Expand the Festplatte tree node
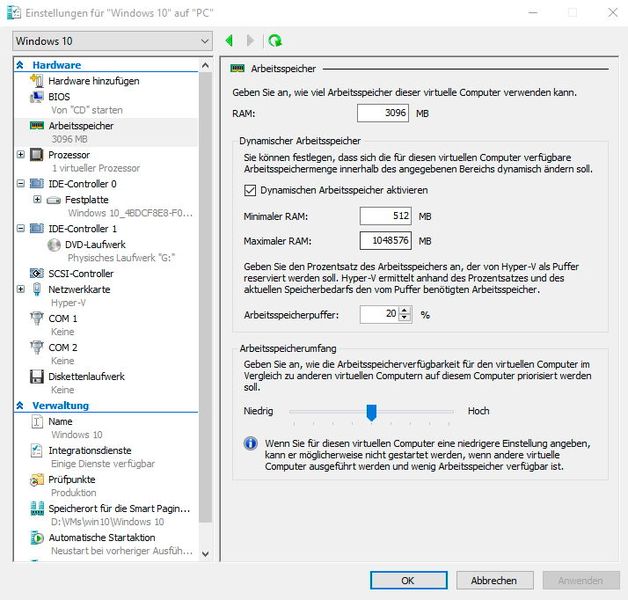The height and width of the screenshot is (600, 628). click(x=37, y=199)
